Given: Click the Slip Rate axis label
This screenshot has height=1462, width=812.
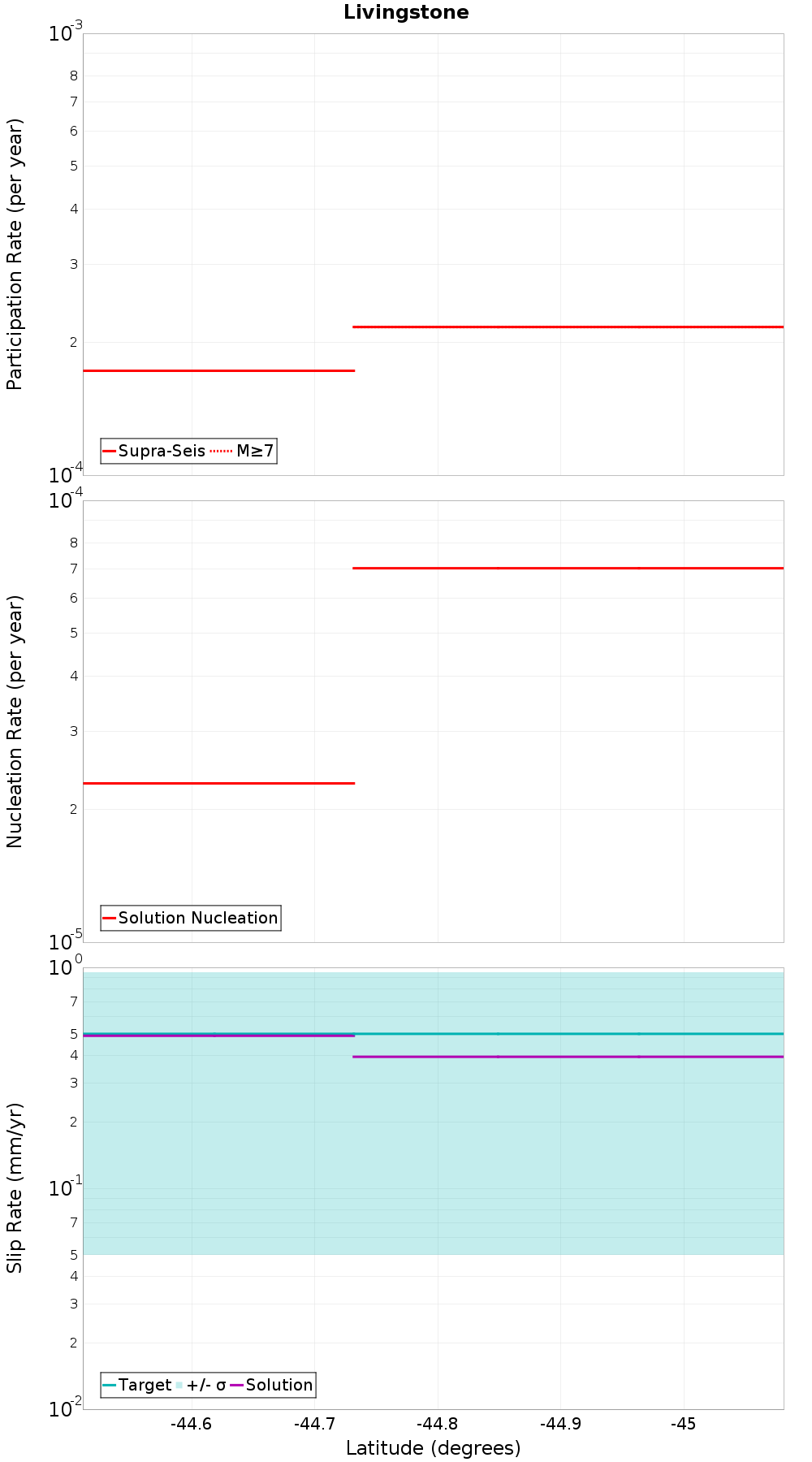Looking at the screenshot, I should 15,1187.
